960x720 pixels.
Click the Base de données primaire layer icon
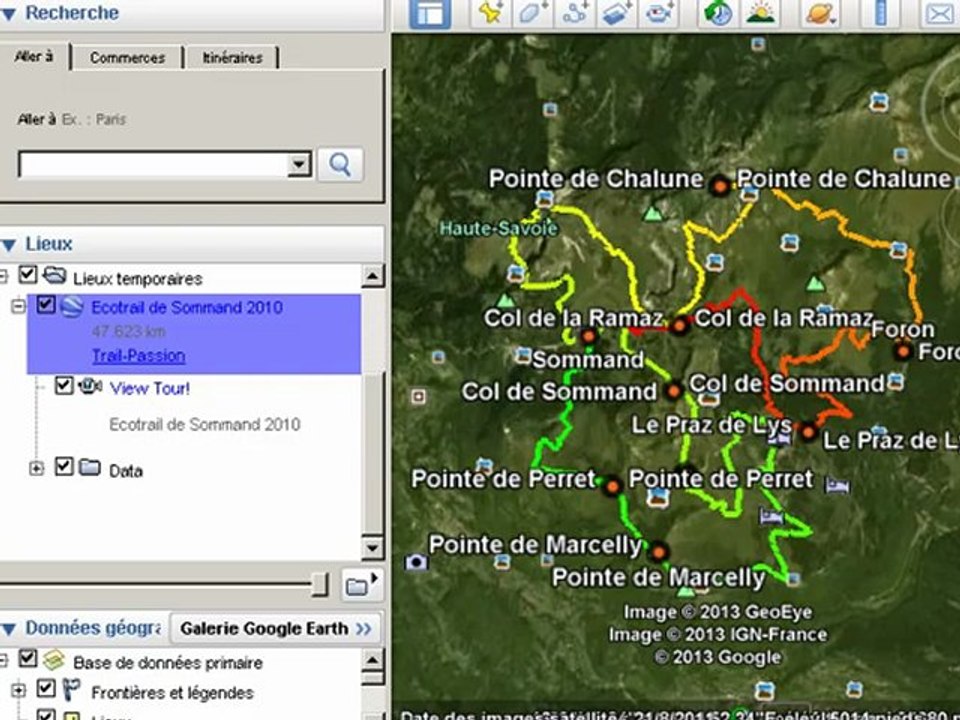54,659
